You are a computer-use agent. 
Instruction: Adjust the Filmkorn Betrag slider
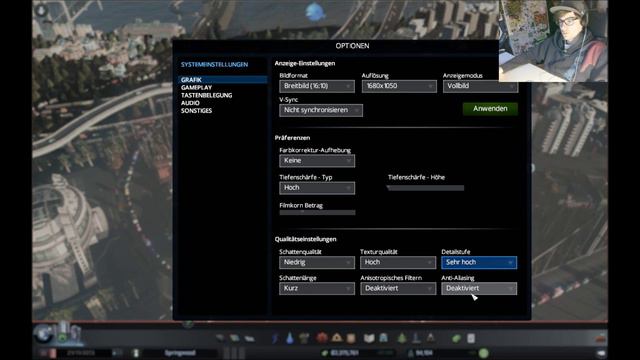click(x=317, y=213)
